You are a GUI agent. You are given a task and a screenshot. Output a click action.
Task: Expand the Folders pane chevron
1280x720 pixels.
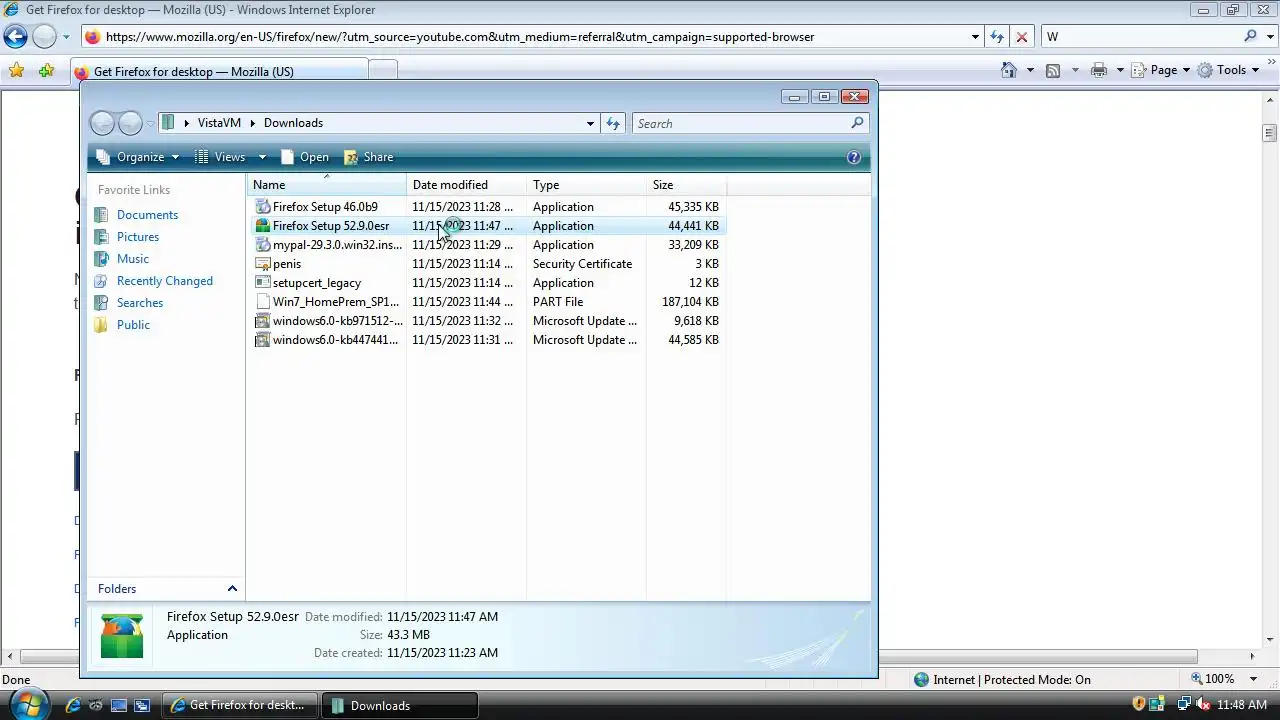click(x=232, y=589)
